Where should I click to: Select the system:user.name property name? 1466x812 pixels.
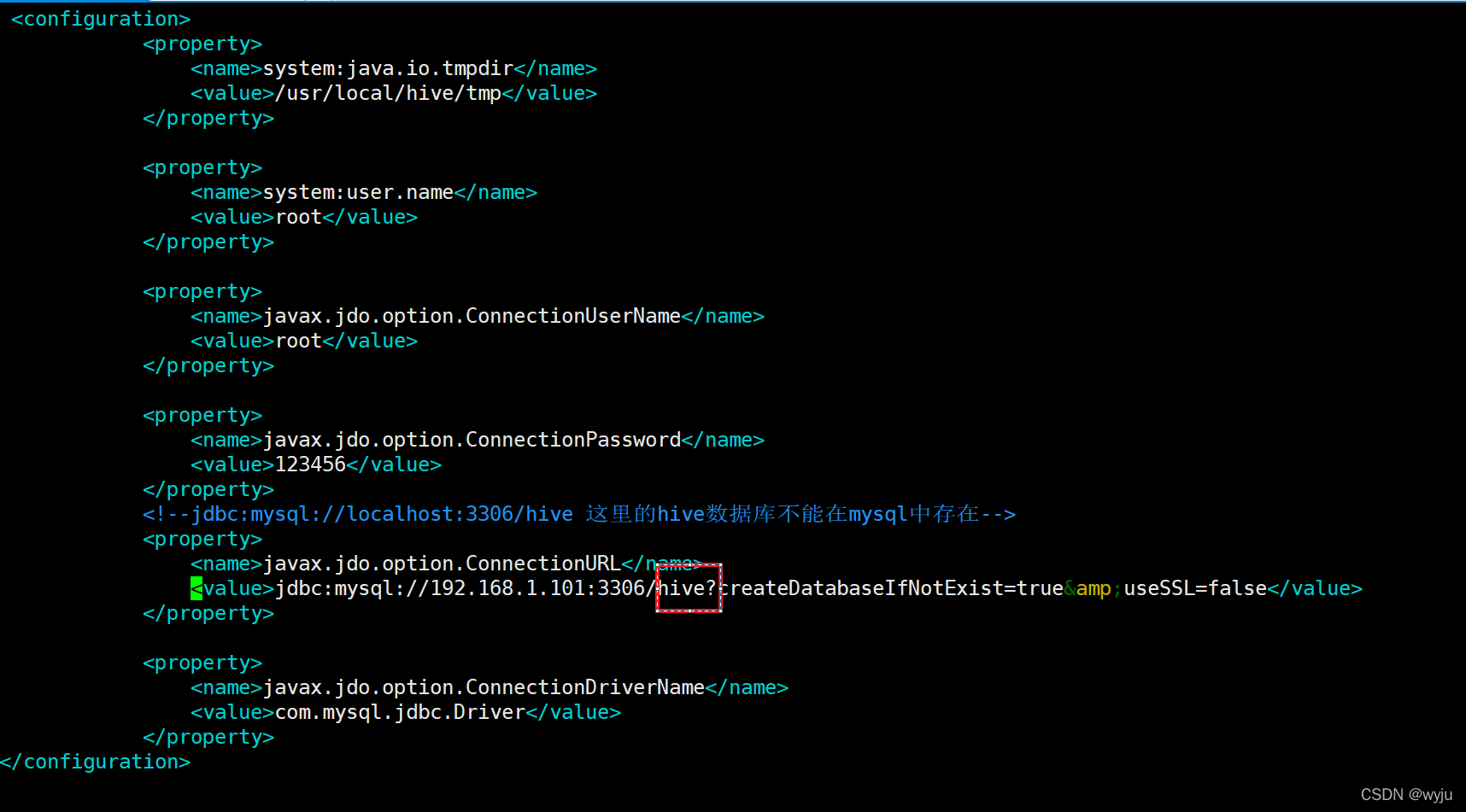[x=359, y=192]
